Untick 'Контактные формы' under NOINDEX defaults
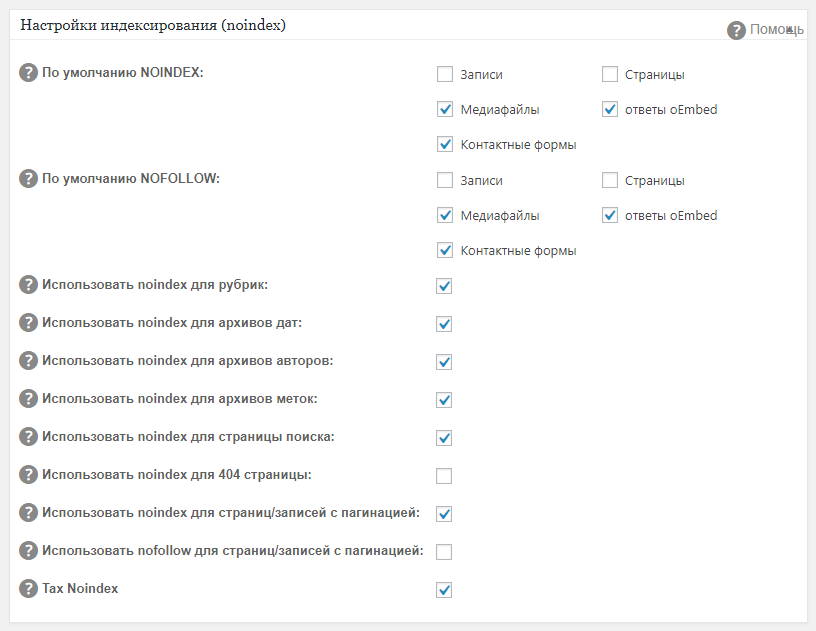This screenshot has width=816, height=631. coord(445,145)
